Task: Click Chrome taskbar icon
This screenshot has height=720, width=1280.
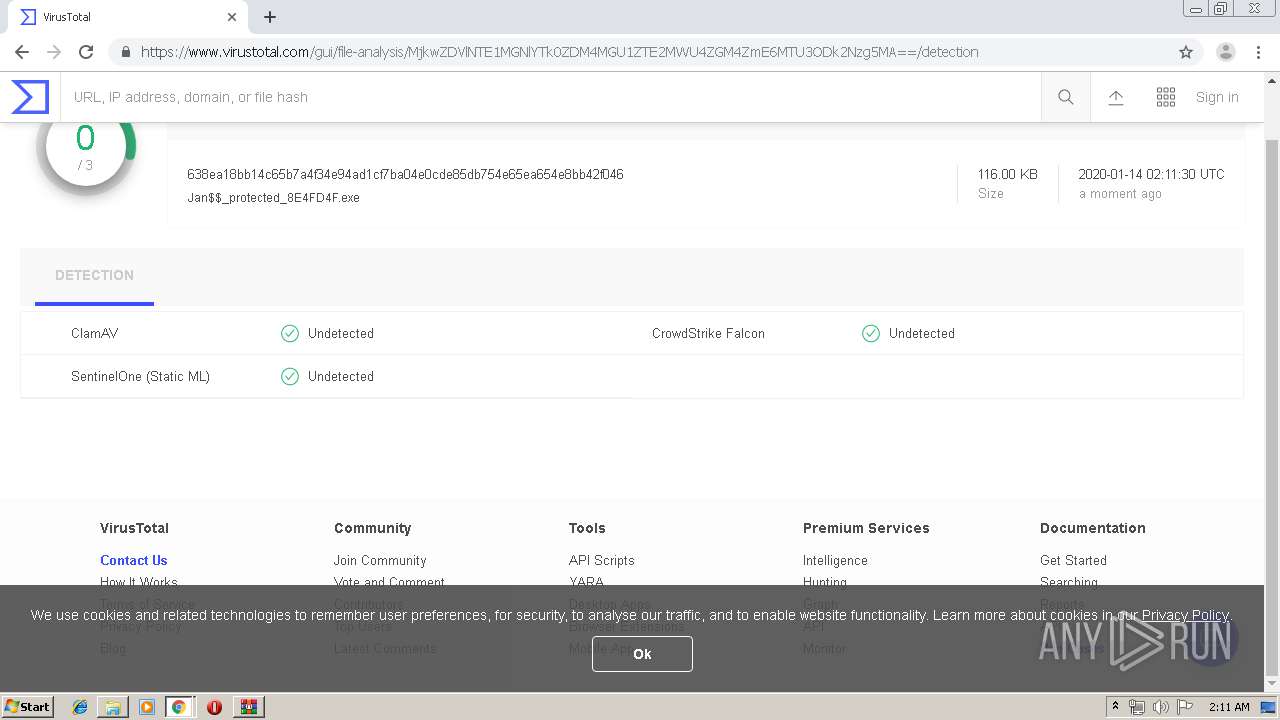Action: [x=179, y=707]
